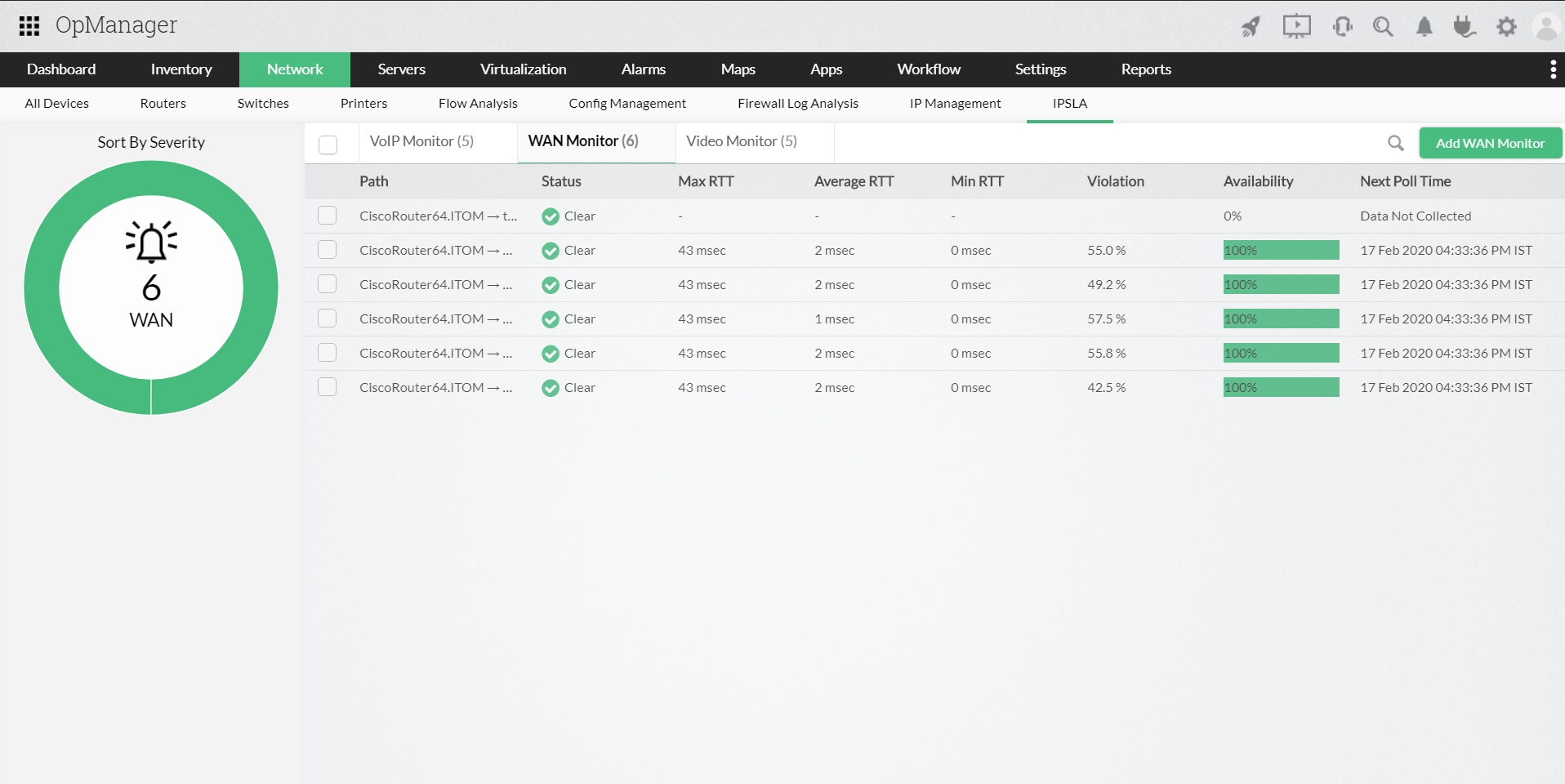
Task: Check the box for the Data Not Collected row
Action: pyautogui.click(x=328, y=216)
